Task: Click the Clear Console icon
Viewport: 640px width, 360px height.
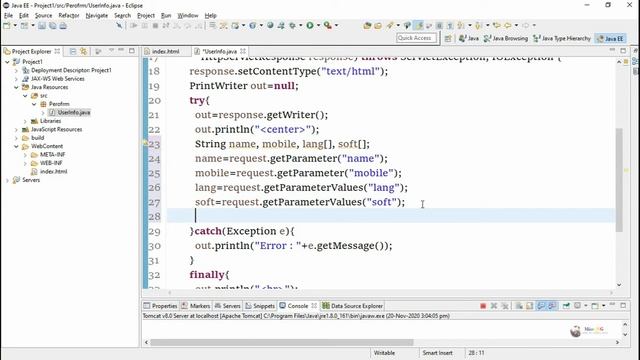Action: (519, 306)
